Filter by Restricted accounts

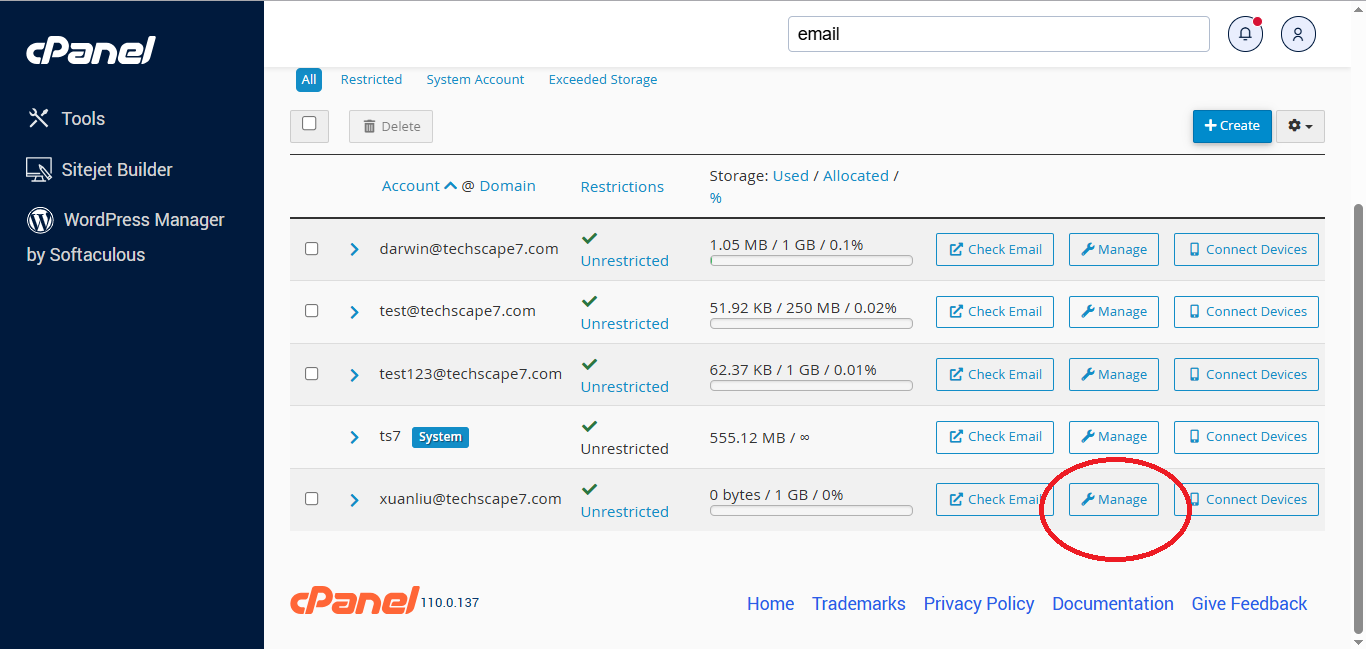coord(371,79)
